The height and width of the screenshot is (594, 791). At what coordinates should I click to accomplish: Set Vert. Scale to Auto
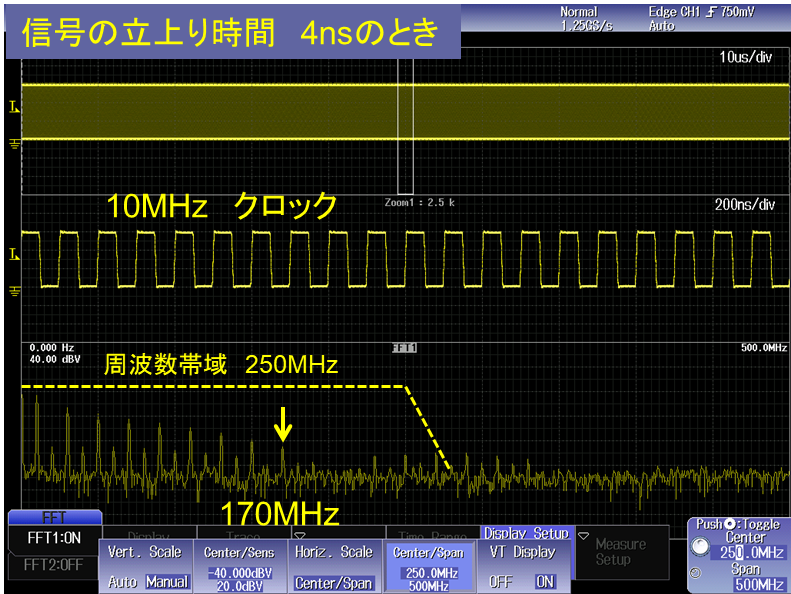[x=122, y=582]
